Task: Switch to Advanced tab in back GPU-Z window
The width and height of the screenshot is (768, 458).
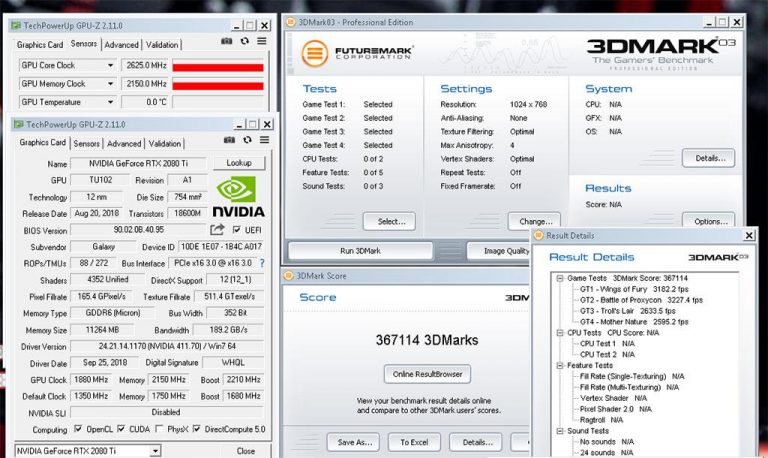Action: click(x=121, y=45)
